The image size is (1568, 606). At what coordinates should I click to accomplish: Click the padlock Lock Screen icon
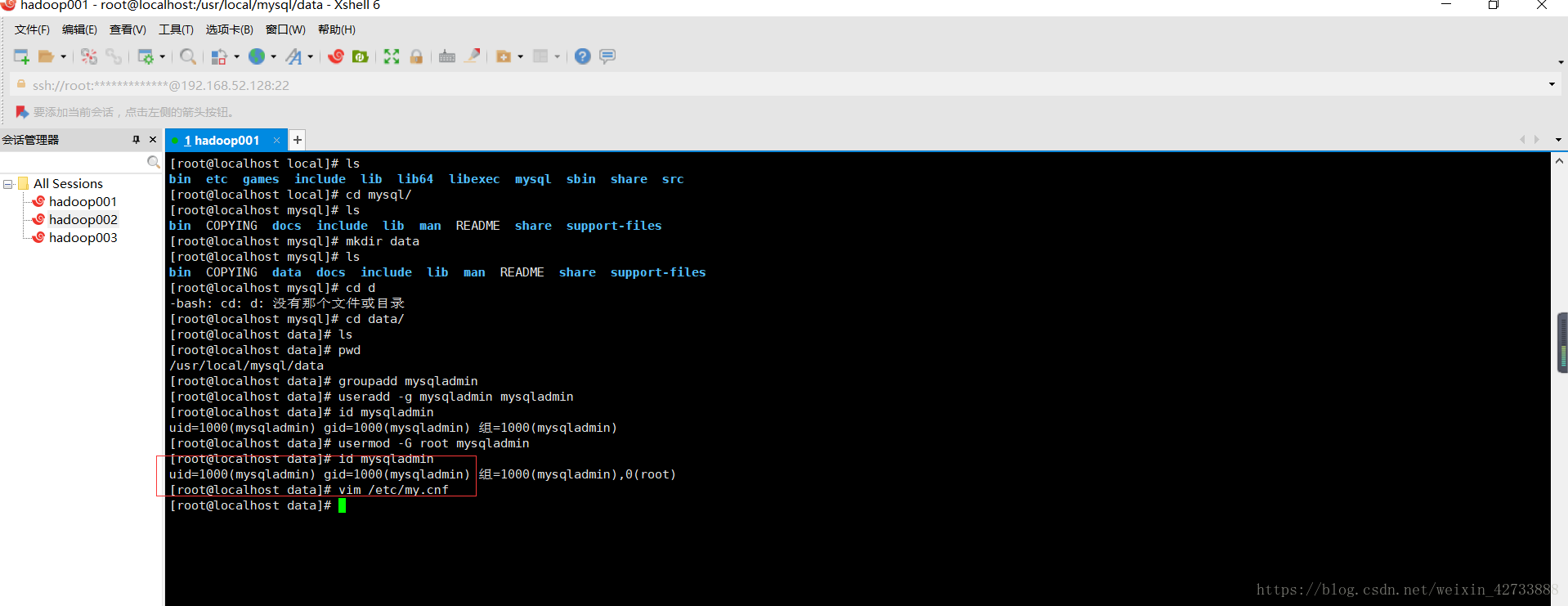(416, 56)
